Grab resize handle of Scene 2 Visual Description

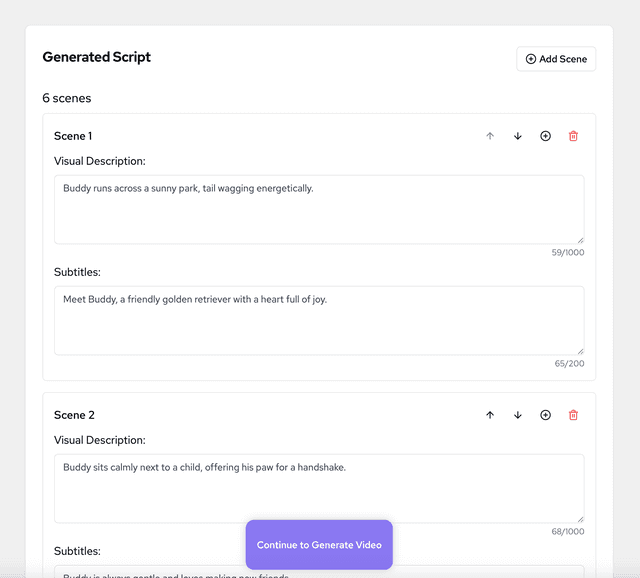click(x=580, y=519)
